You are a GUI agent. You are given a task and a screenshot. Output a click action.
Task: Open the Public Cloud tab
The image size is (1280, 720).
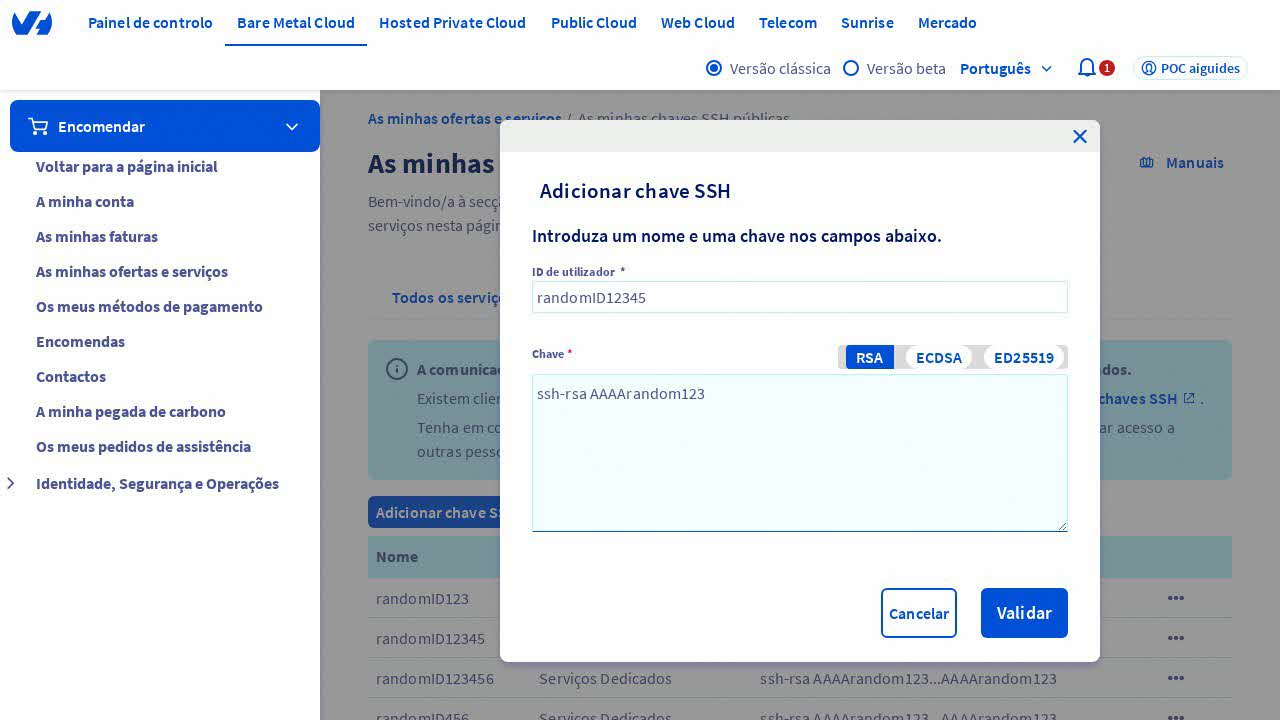point(593,22)
